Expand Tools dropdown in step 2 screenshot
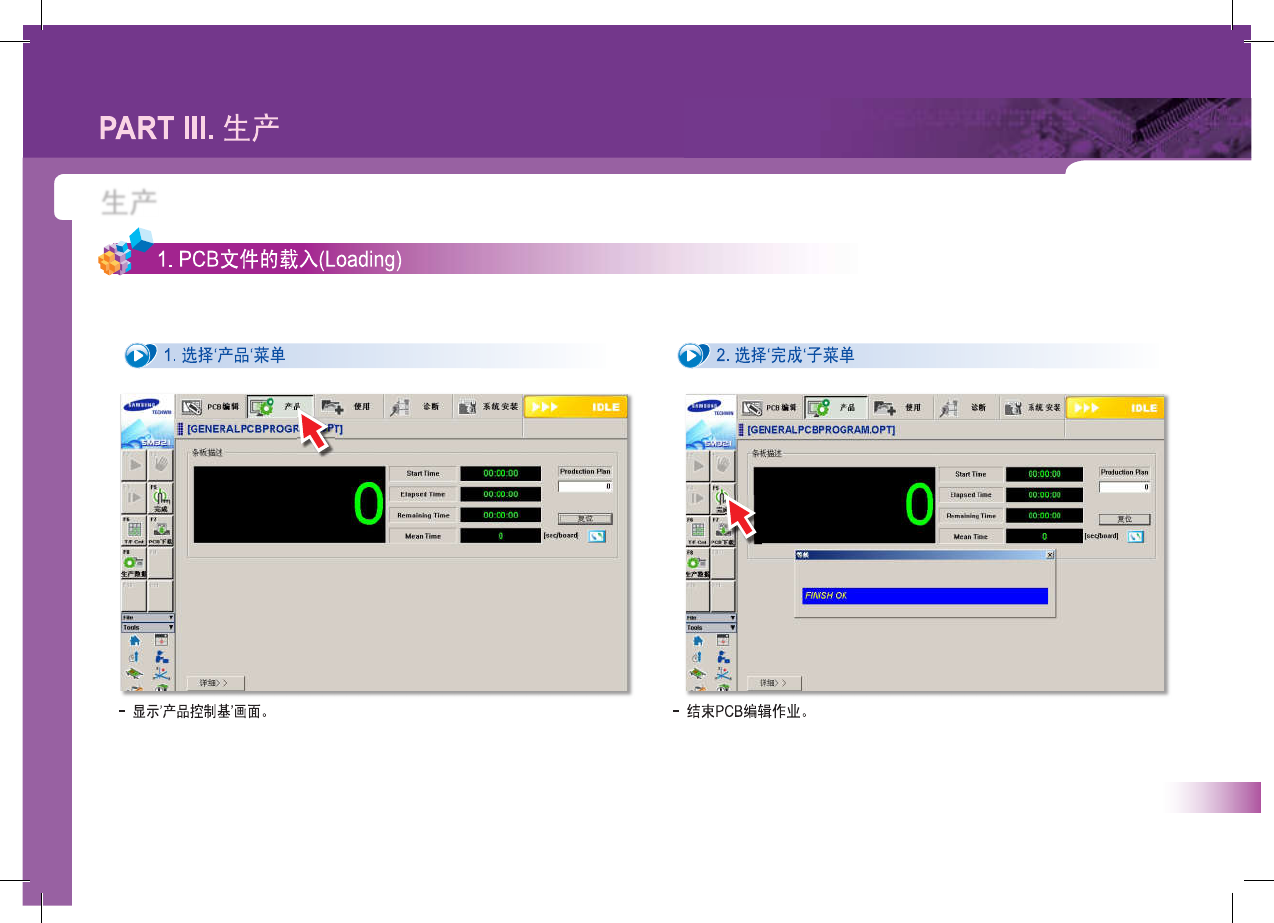This screenshot has height=923, width=1274. 710,628
